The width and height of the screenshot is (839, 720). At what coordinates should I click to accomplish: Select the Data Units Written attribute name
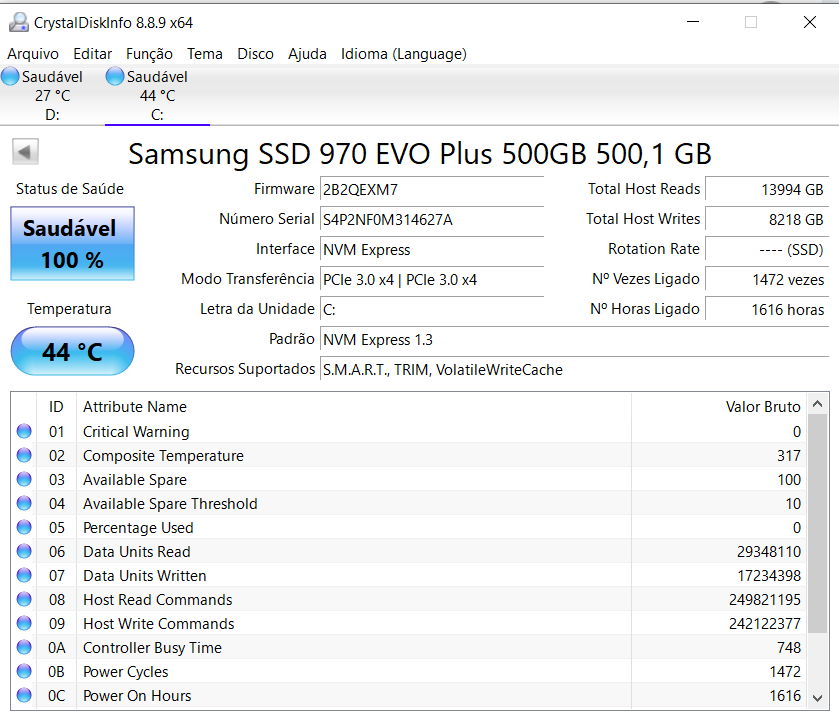(144, 576)
